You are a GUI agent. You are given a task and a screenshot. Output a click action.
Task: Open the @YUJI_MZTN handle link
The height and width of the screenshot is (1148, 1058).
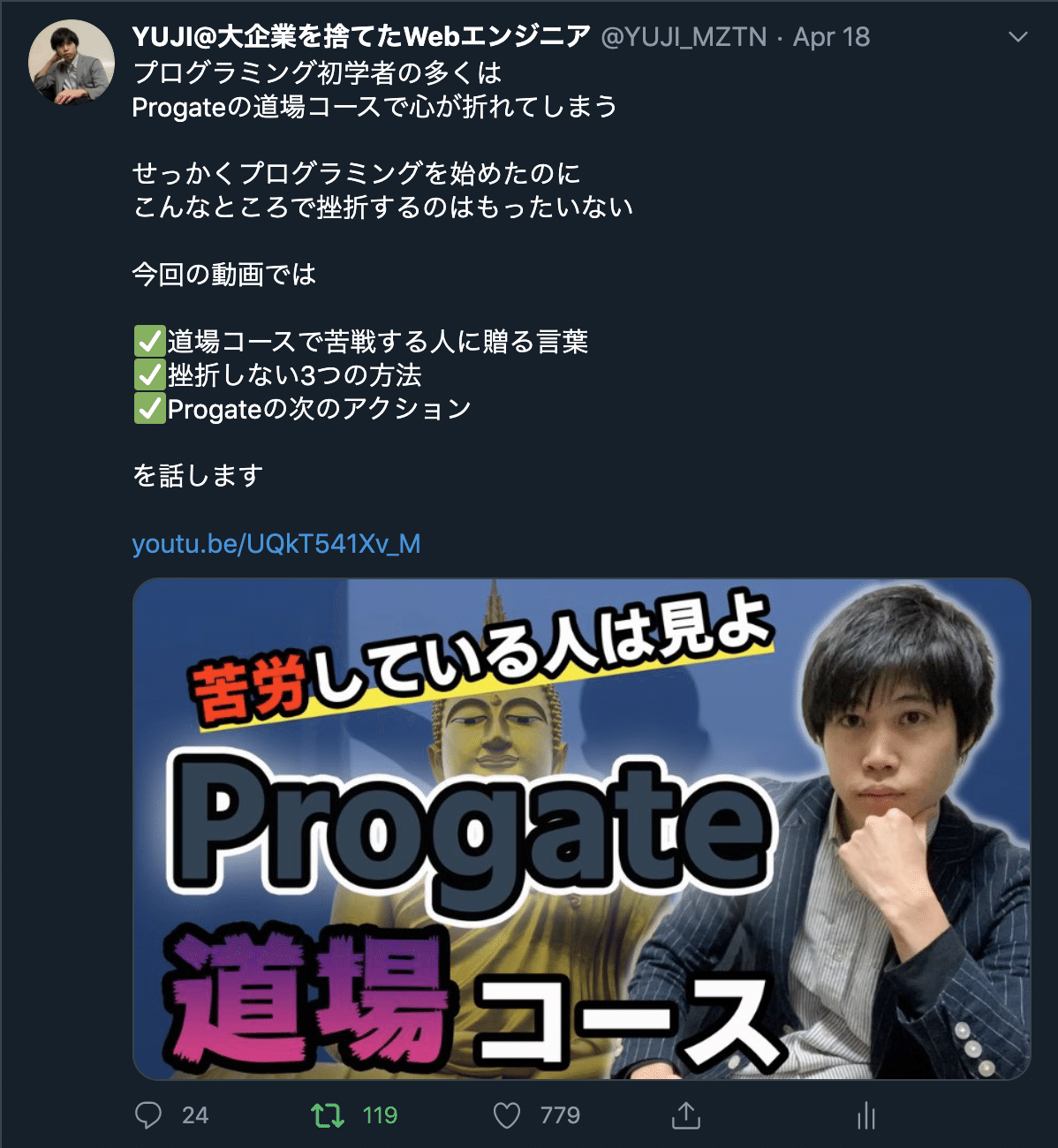(x=684, y=37)
